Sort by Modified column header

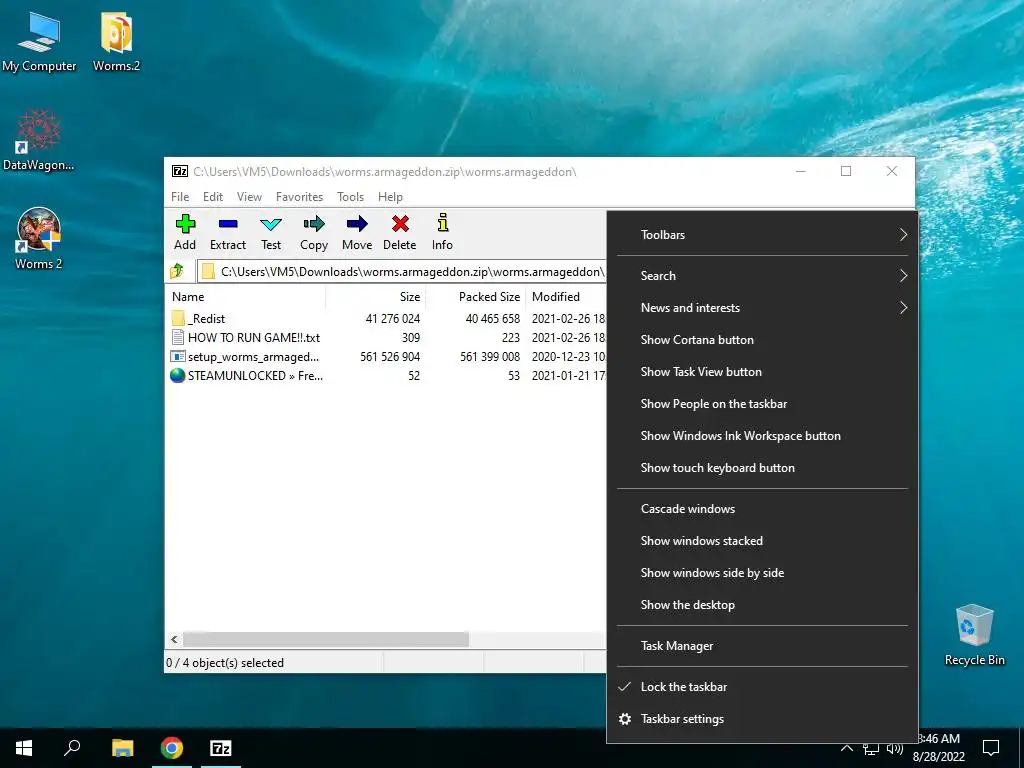point(566,296)
